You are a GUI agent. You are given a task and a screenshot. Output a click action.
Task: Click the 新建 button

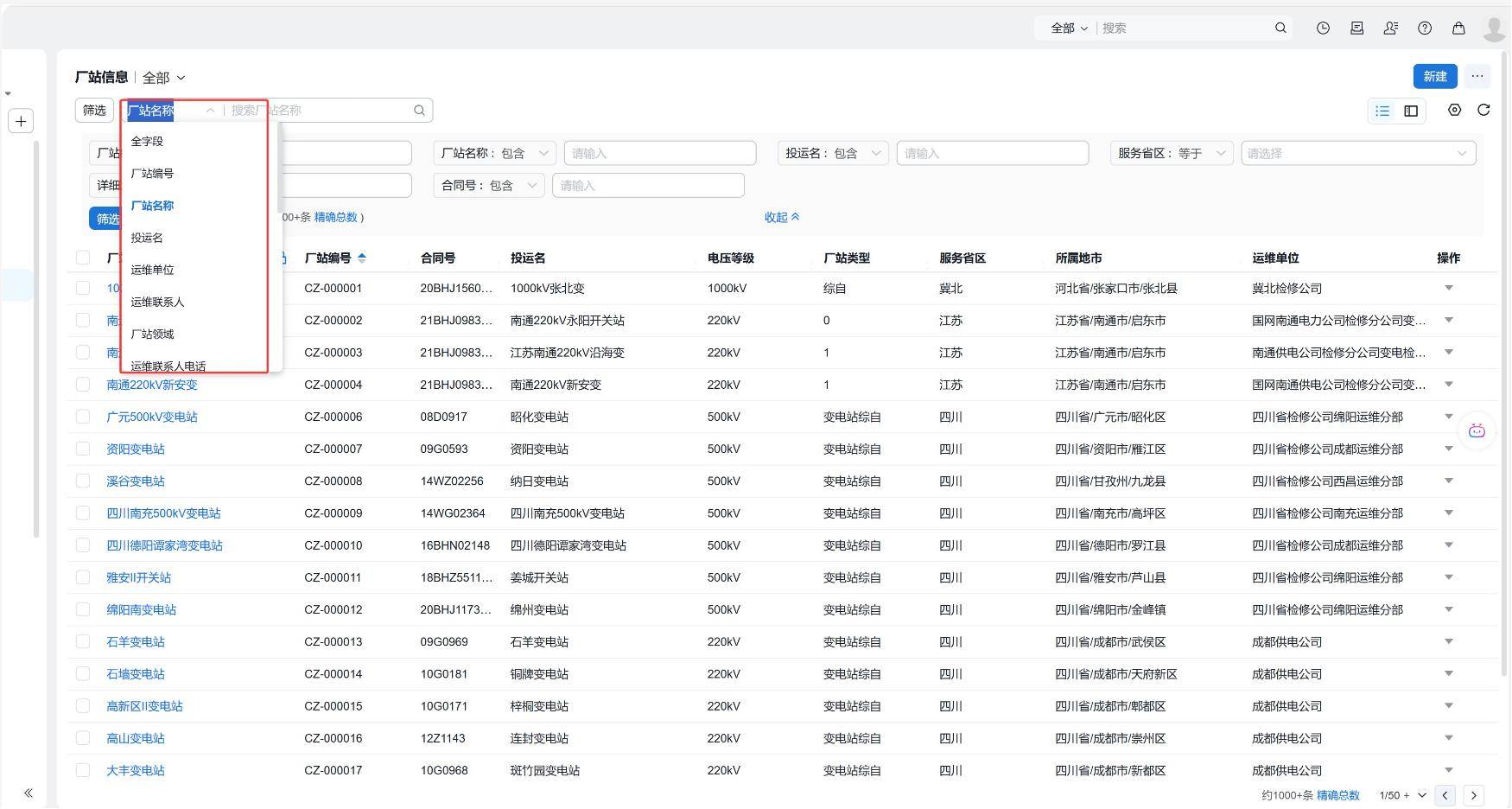(1435, 76)
